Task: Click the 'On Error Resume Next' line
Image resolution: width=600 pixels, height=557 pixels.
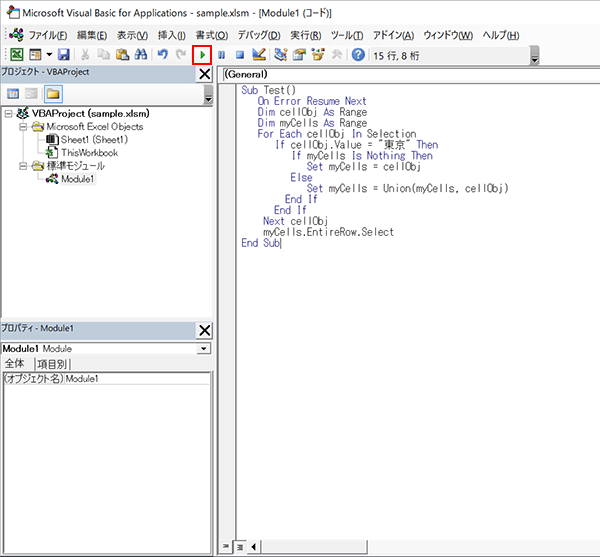Action: pos(312,101)
